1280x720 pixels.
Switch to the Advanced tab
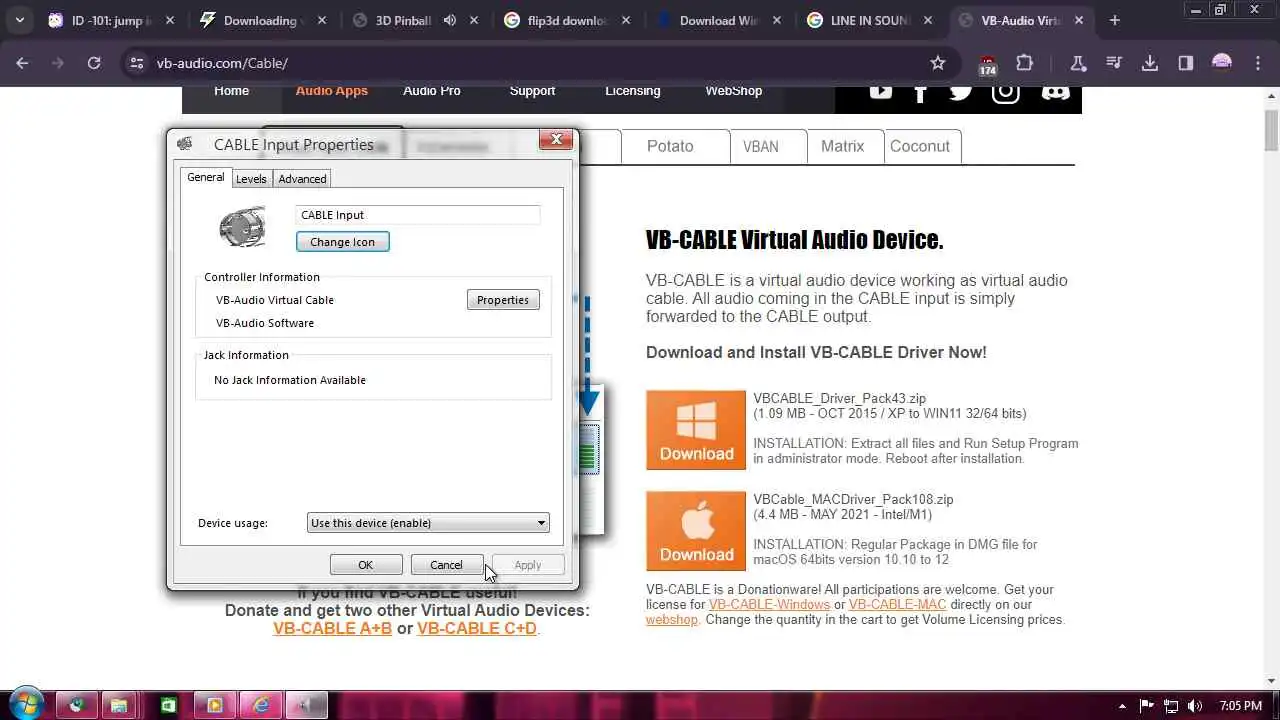[x=302, y=179]
